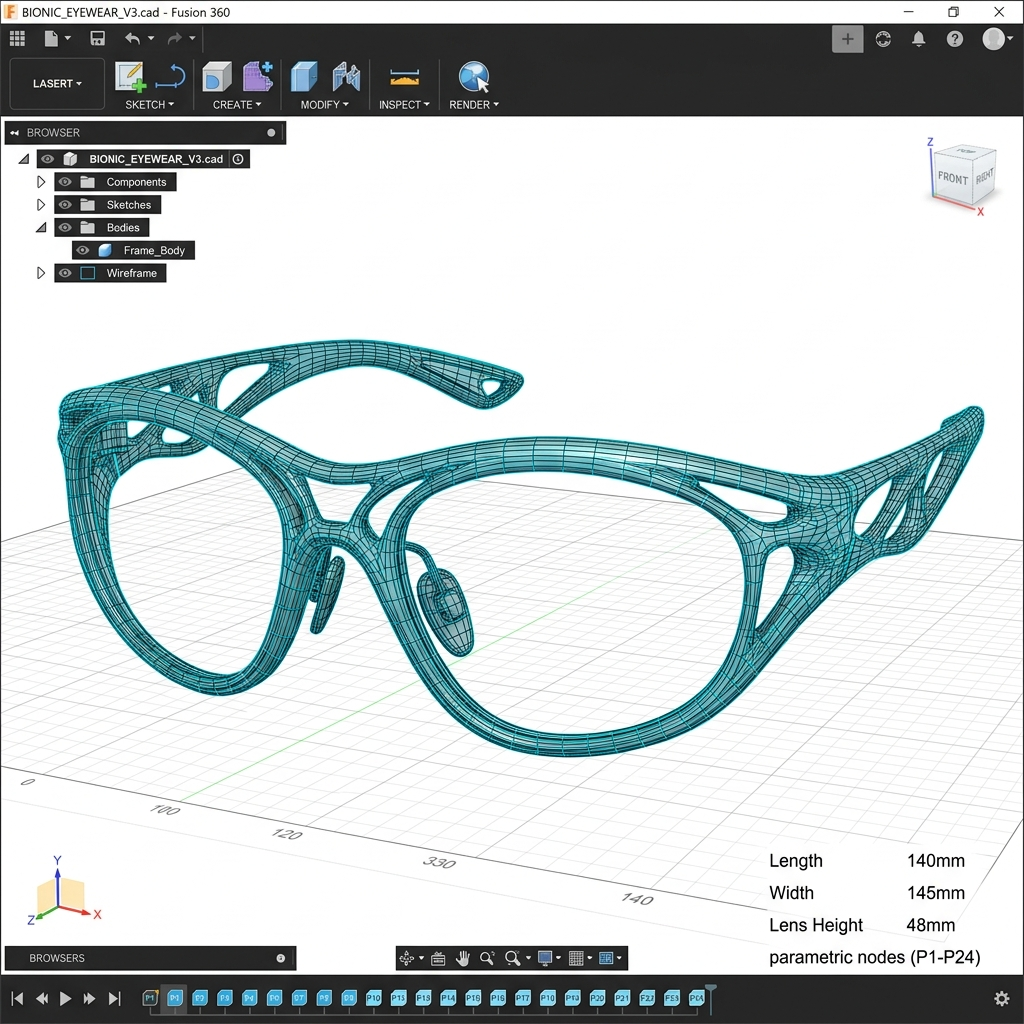The height and width of the screenshot is (1024, 1024).
Task: Click the RIGHT face of the ViewCube
Action: pyautogui.click(x=984, y=176)
